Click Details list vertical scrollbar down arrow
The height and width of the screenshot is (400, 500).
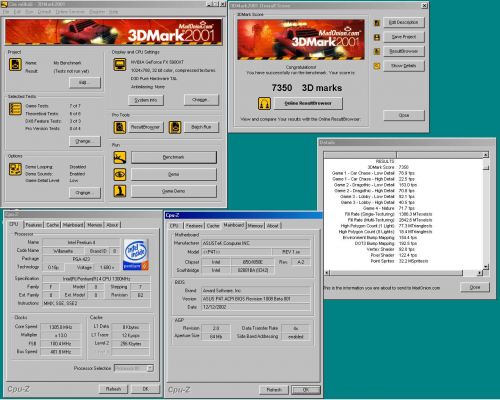point(486,267)
